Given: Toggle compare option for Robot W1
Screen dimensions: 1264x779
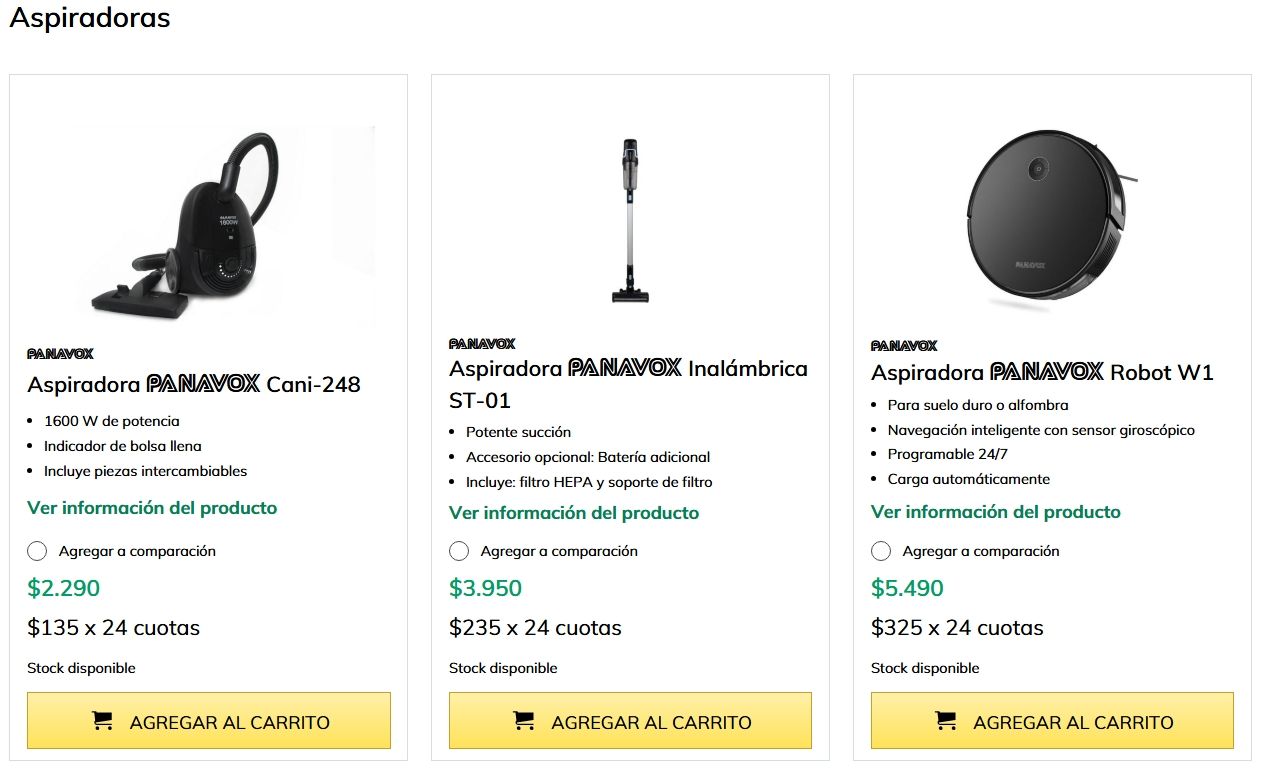Looking at the screenshot, I should pos(881,551).
